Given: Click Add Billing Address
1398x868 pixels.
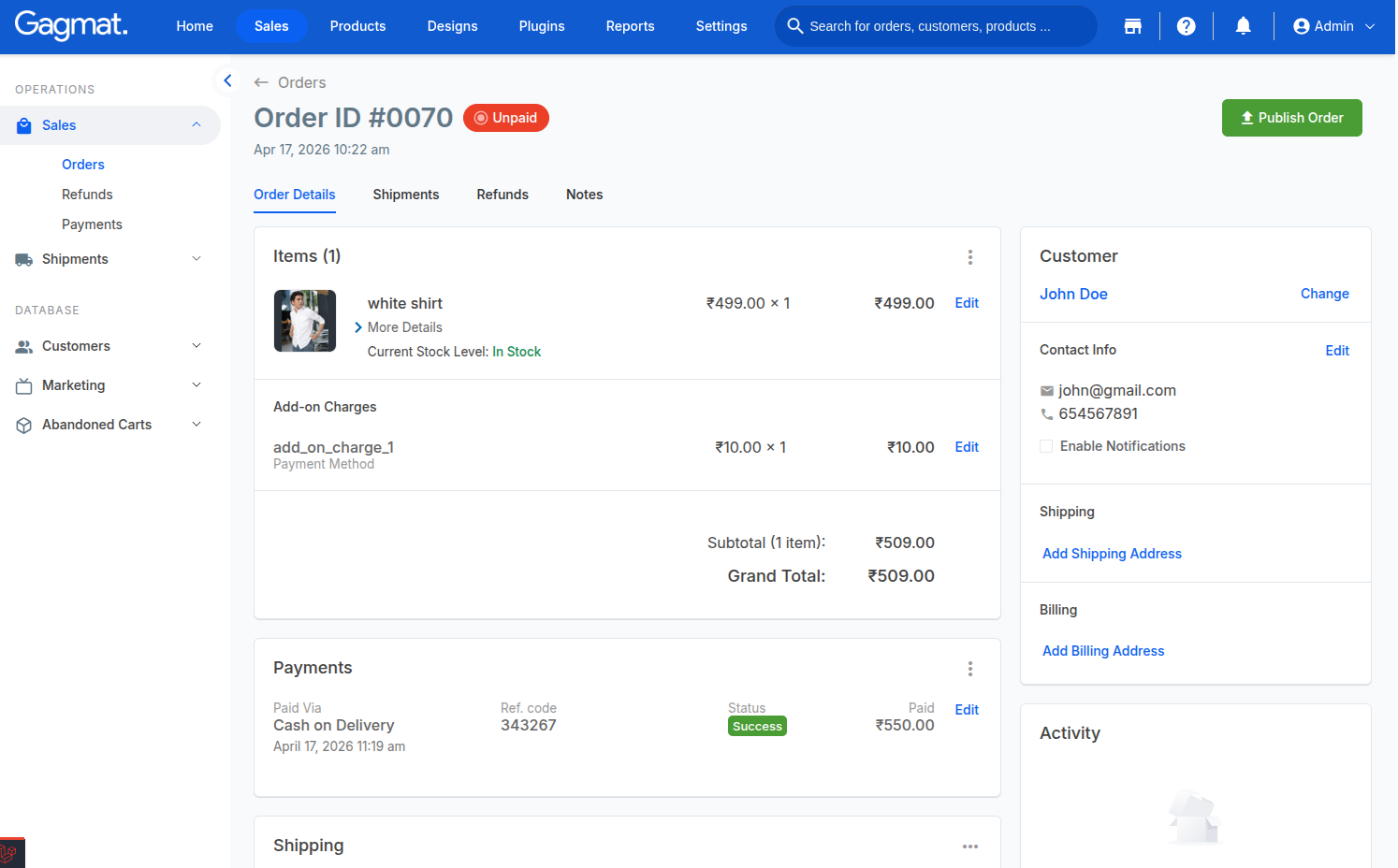Looking at the screenshot, I should coord(1103,651).
